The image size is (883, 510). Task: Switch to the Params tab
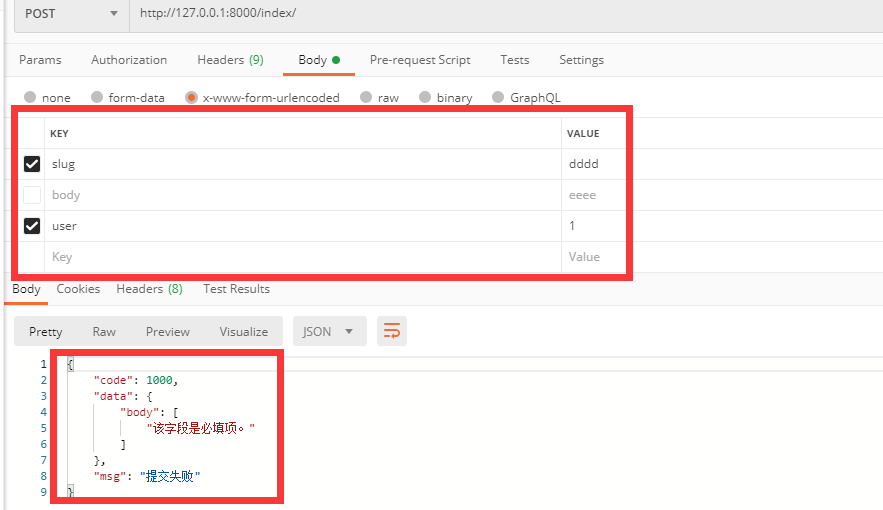40,60
